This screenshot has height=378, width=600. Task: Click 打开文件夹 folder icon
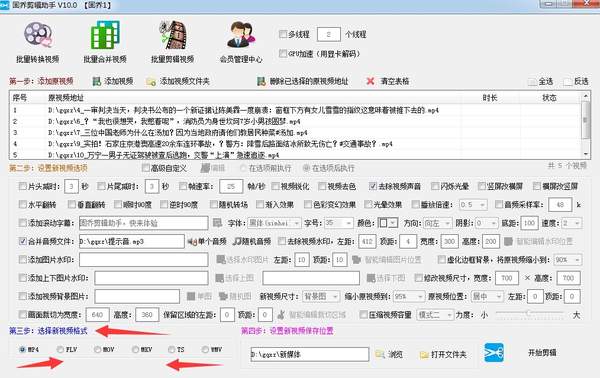[x=424, y=355]
